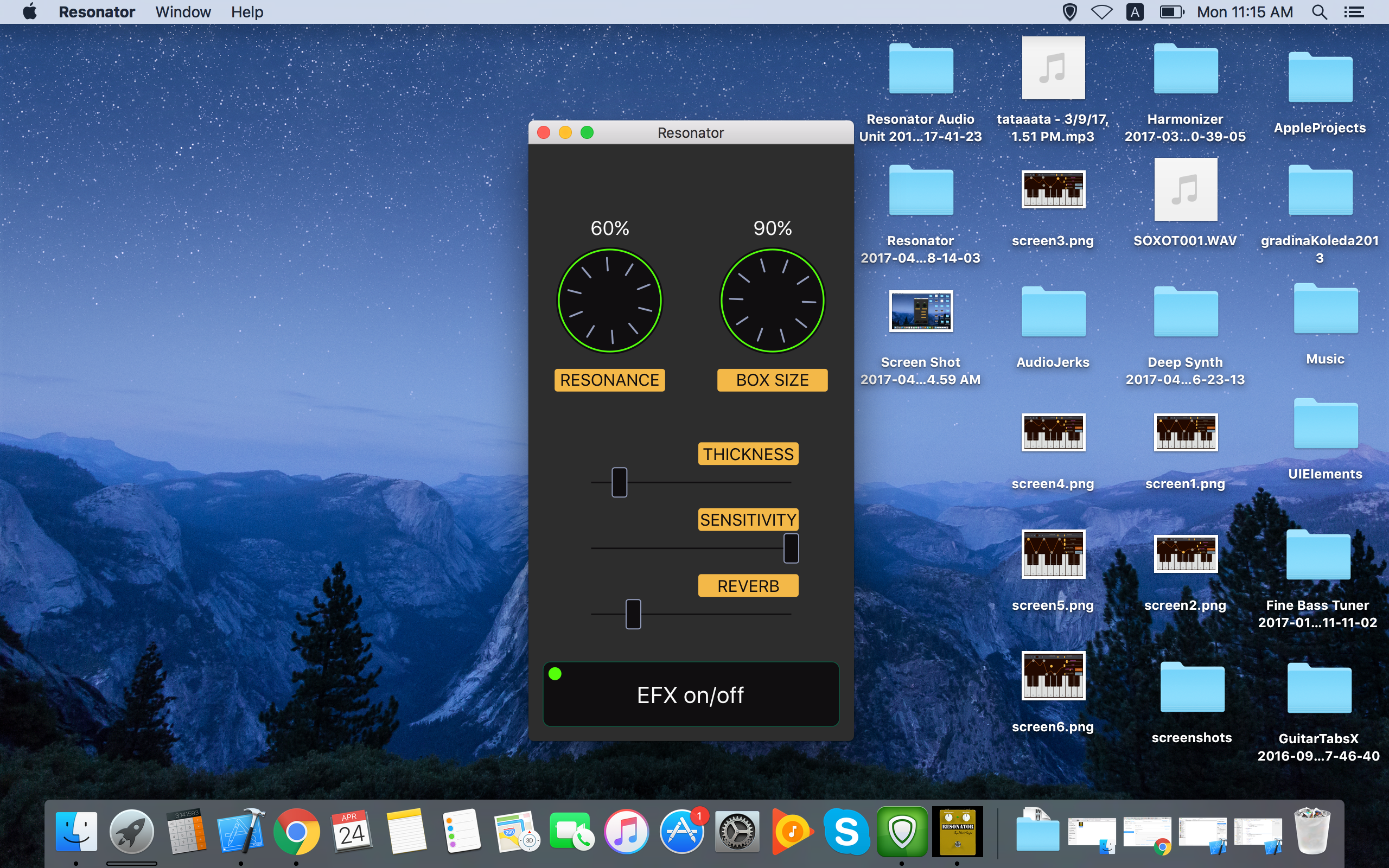This screenshot has width=1389, height=868.
Task: Click the Wi-Fi status icon
Action: pyautogui.click(x=1101, y=12)
